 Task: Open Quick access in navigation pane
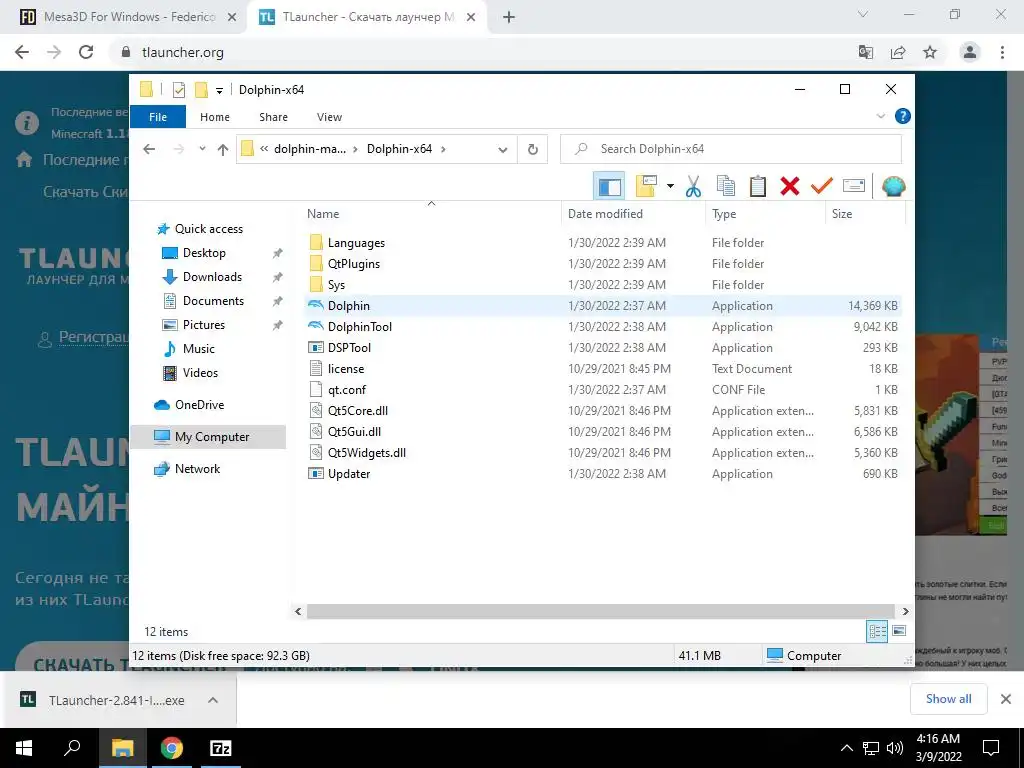209,229
